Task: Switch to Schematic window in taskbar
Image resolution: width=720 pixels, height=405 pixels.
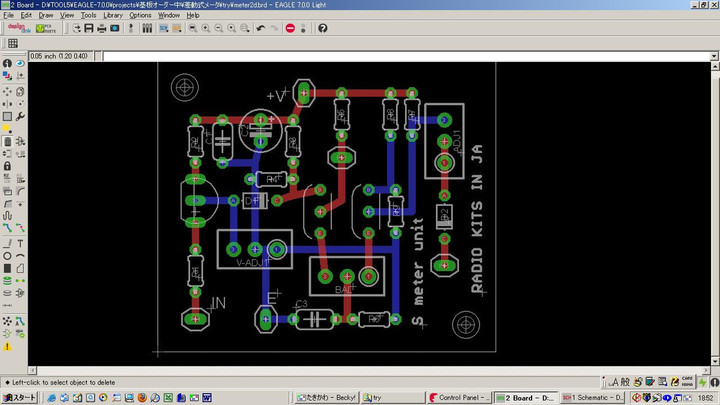Action: [x=593, y=397]
